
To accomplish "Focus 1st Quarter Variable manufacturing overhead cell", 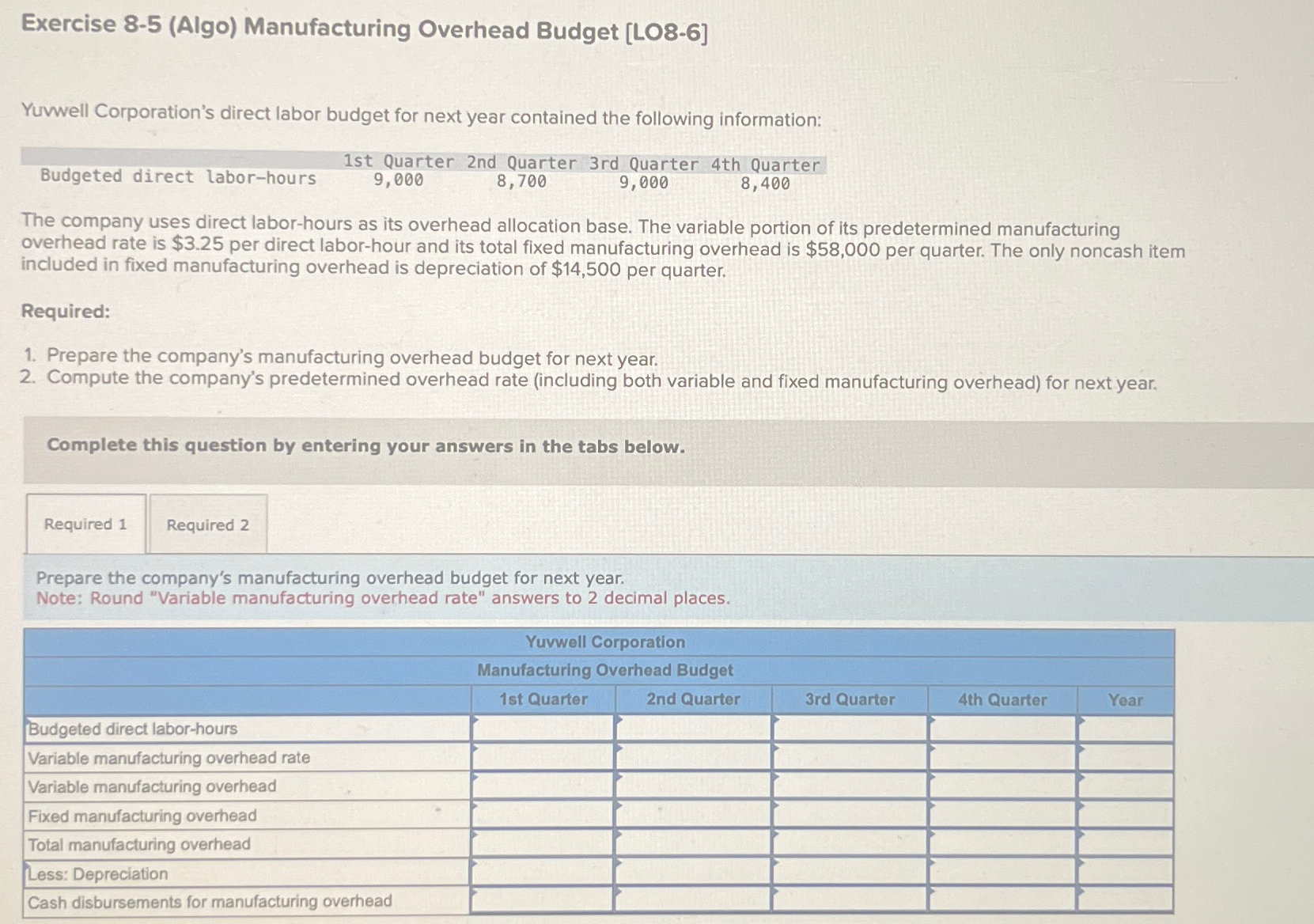I will click(543, 786).
